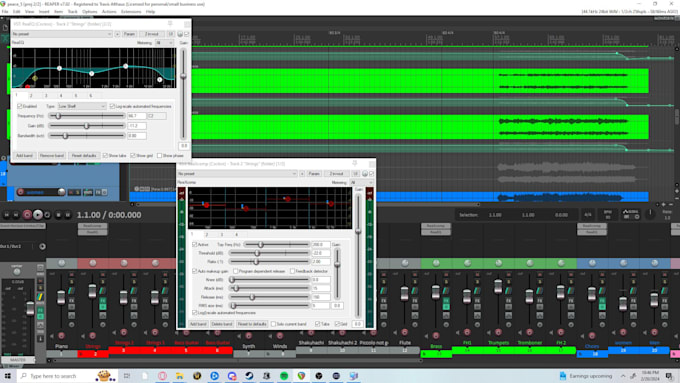680x383 pixels.
Task: Go to project start in transport
Action: tap(7, 215)
